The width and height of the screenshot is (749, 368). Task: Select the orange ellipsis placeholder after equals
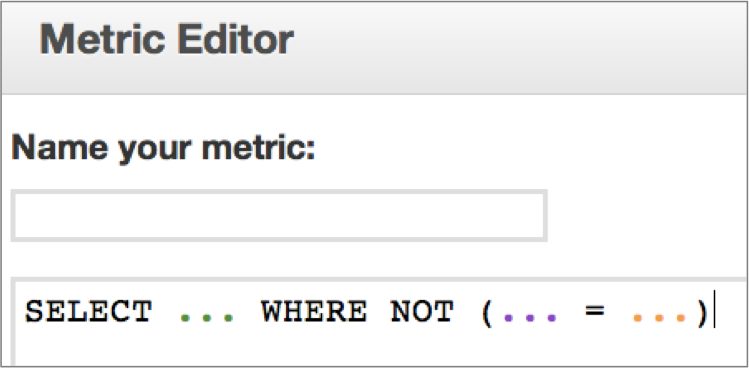660,317
